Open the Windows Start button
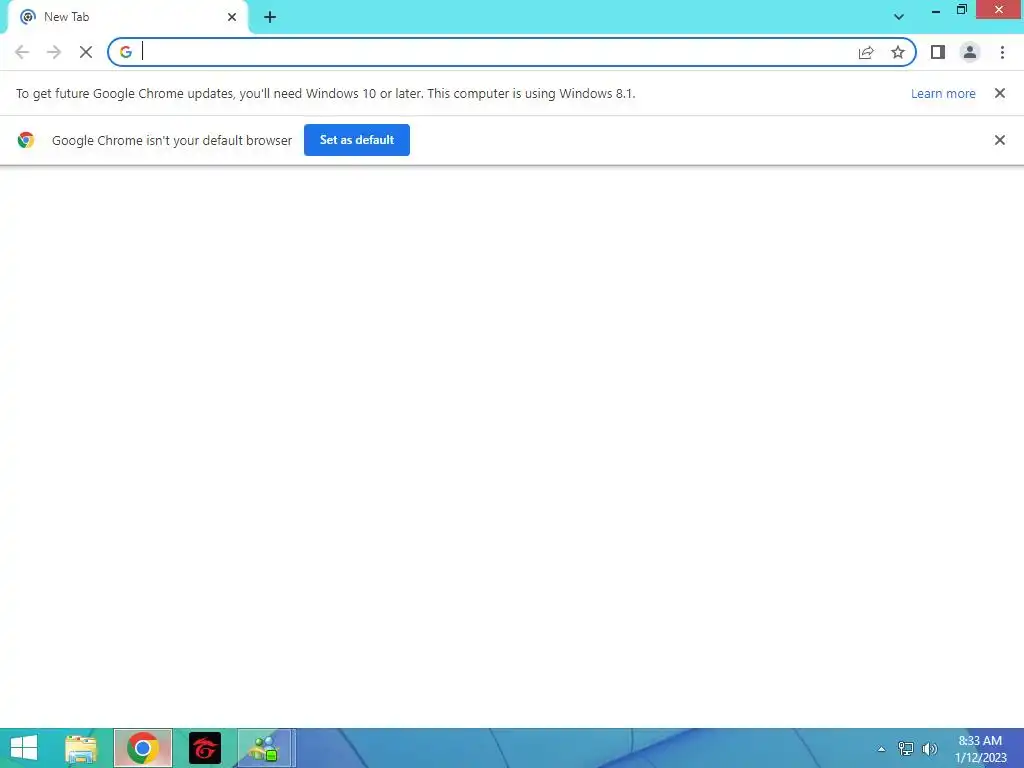Viewport: 1024px width, 768px height. (24, 748)
